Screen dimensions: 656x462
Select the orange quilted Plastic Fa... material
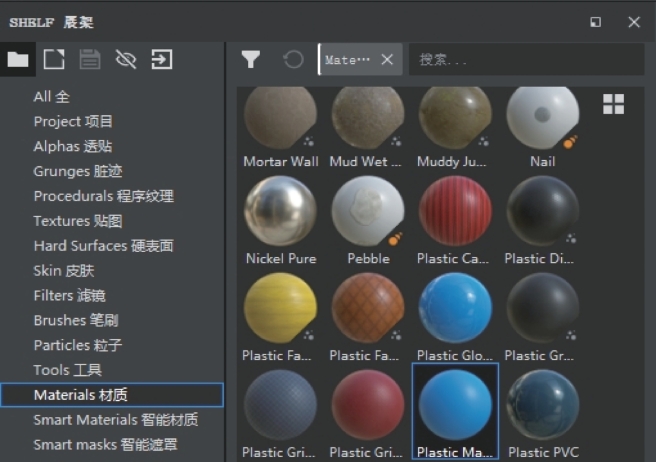[368, 318]
